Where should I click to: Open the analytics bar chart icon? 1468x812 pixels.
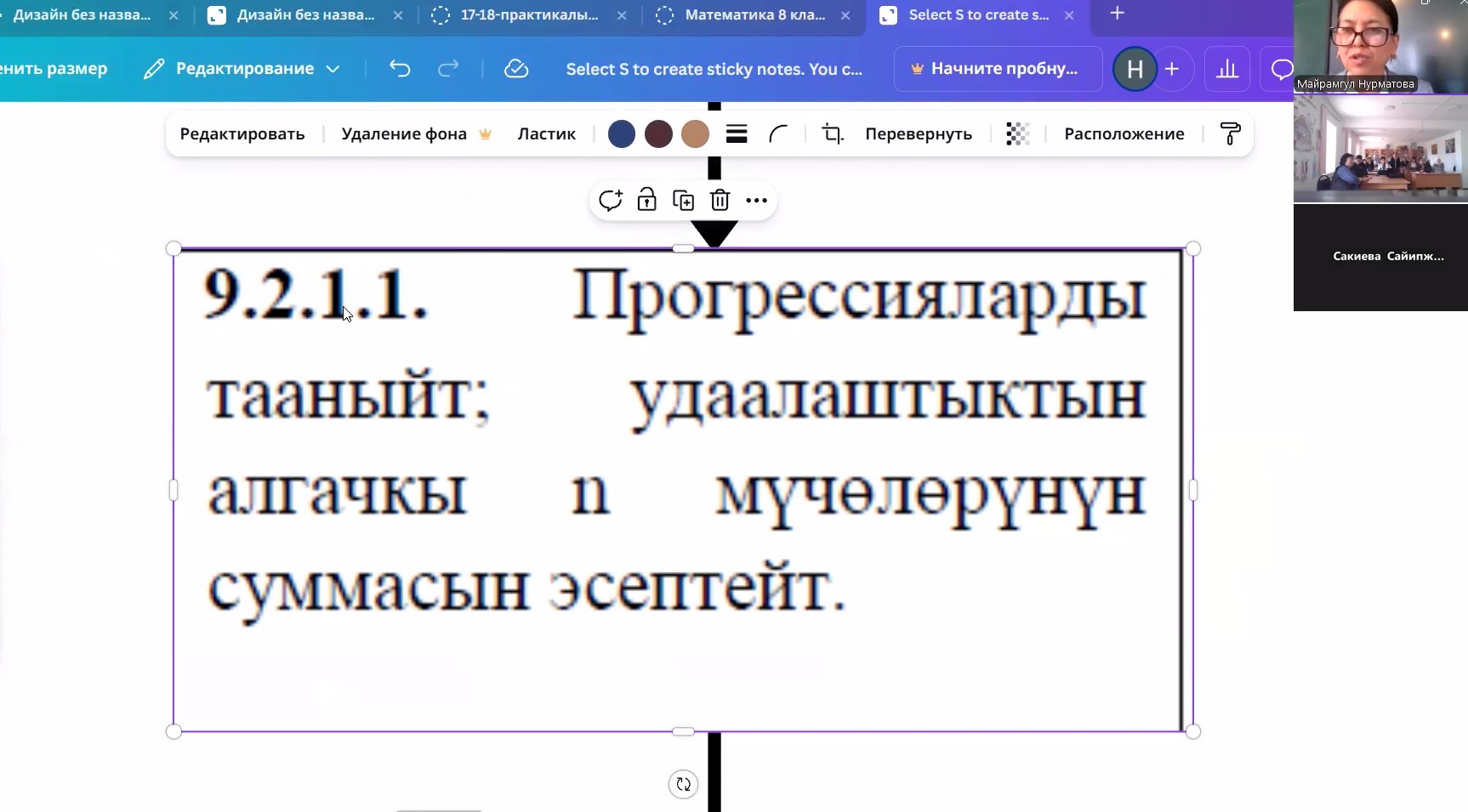(x=1226, y=69)
